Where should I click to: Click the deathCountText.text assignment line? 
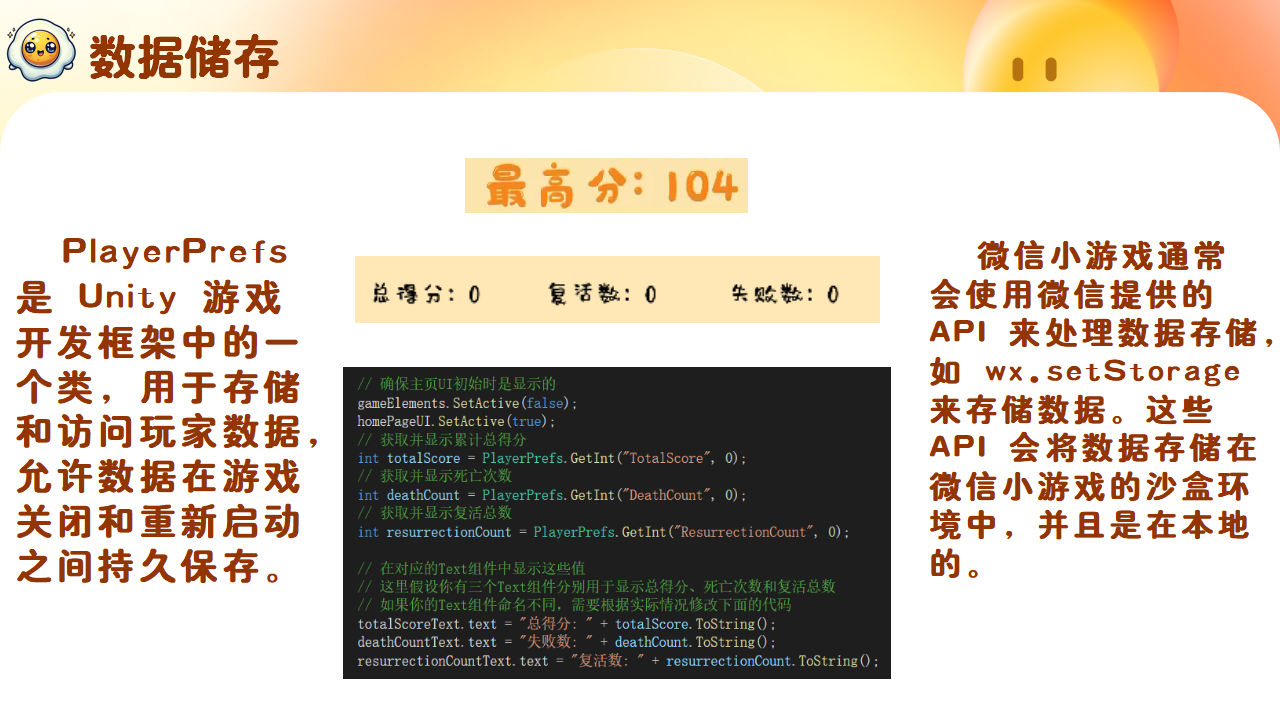566,642
